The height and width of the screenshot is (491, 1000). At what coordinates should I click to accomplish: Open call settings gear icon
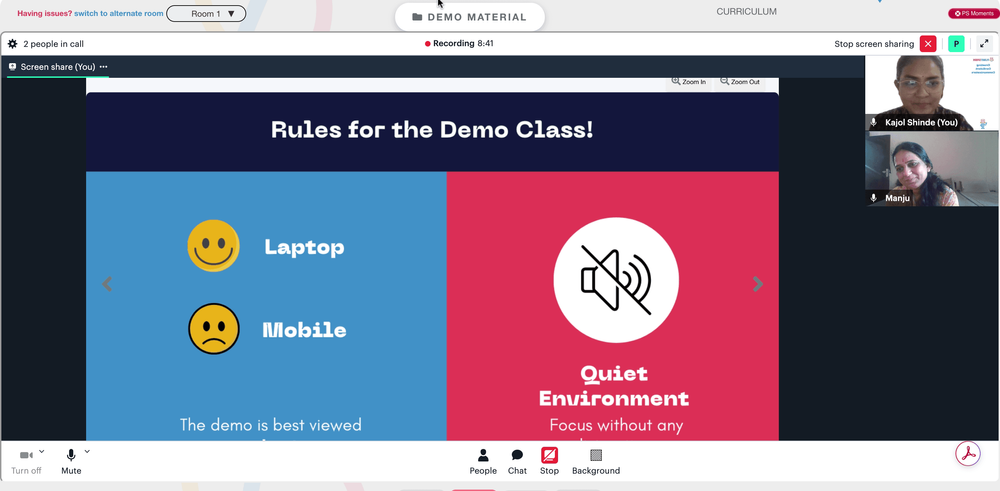click(12, 44)
